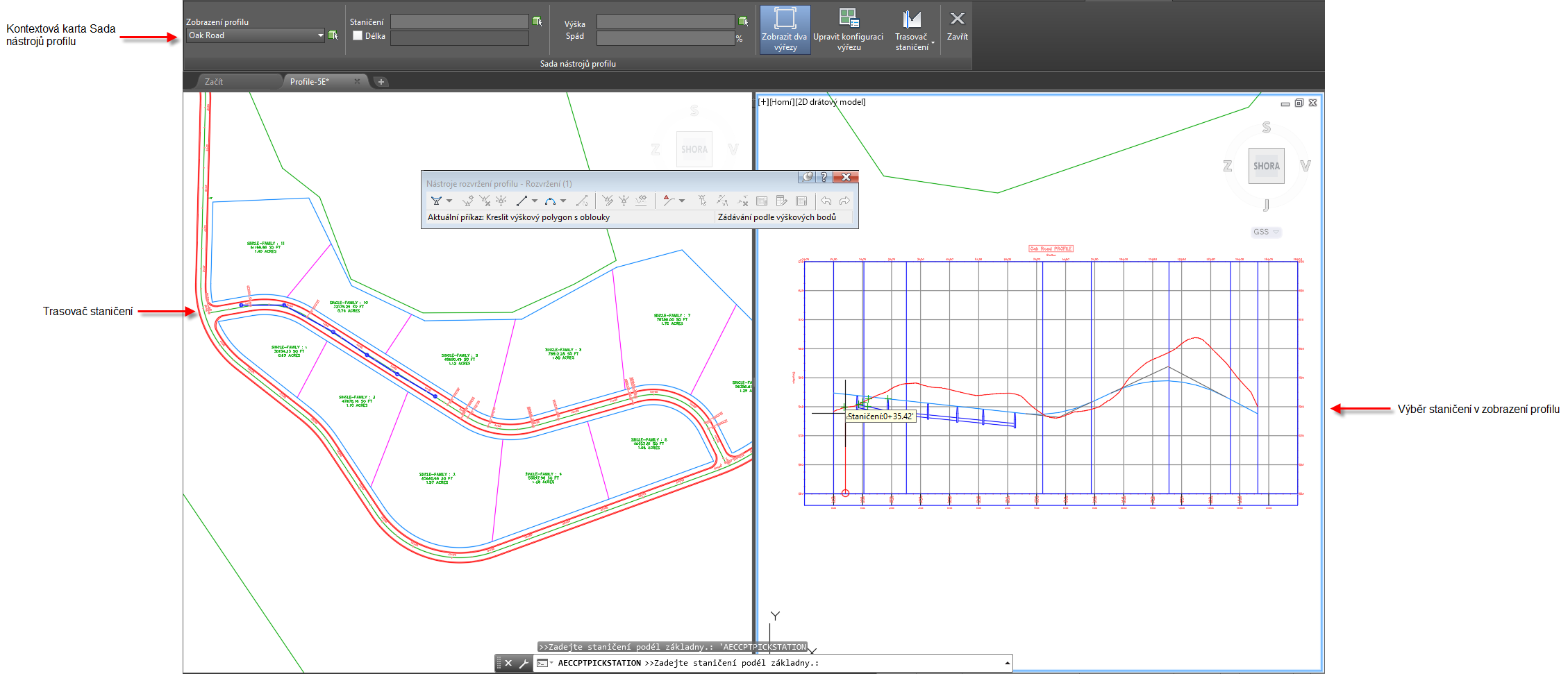
Task: Expand the command line history arrow
Action: pyautogui.click(x=1007, y=663)
